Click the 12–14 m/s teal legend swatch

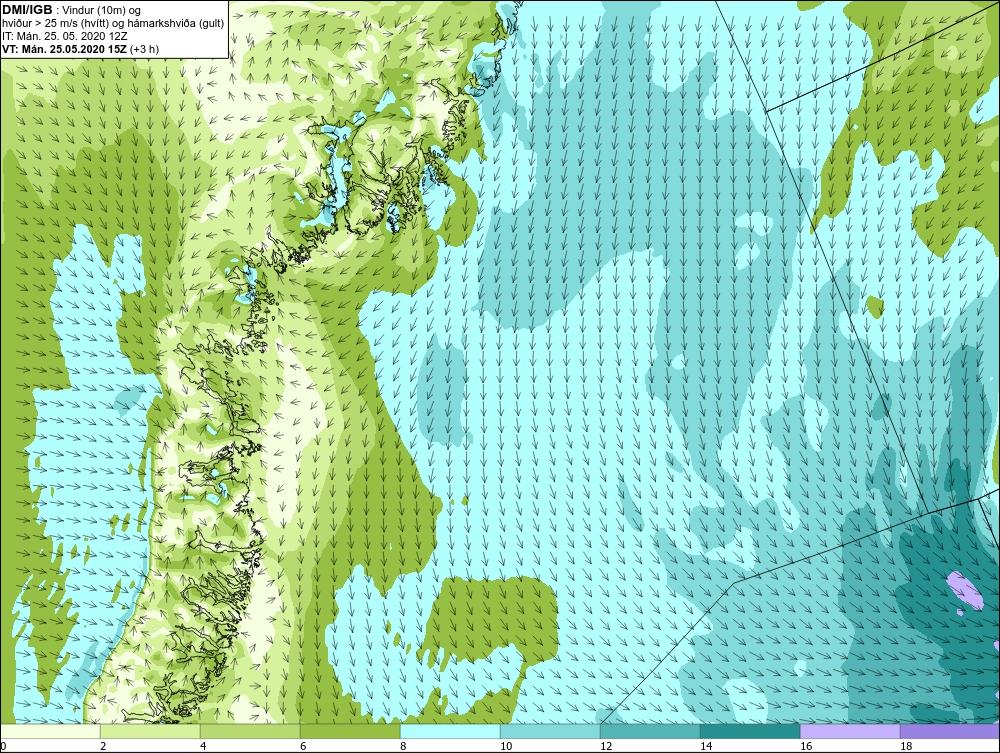[x=650, y=731]
